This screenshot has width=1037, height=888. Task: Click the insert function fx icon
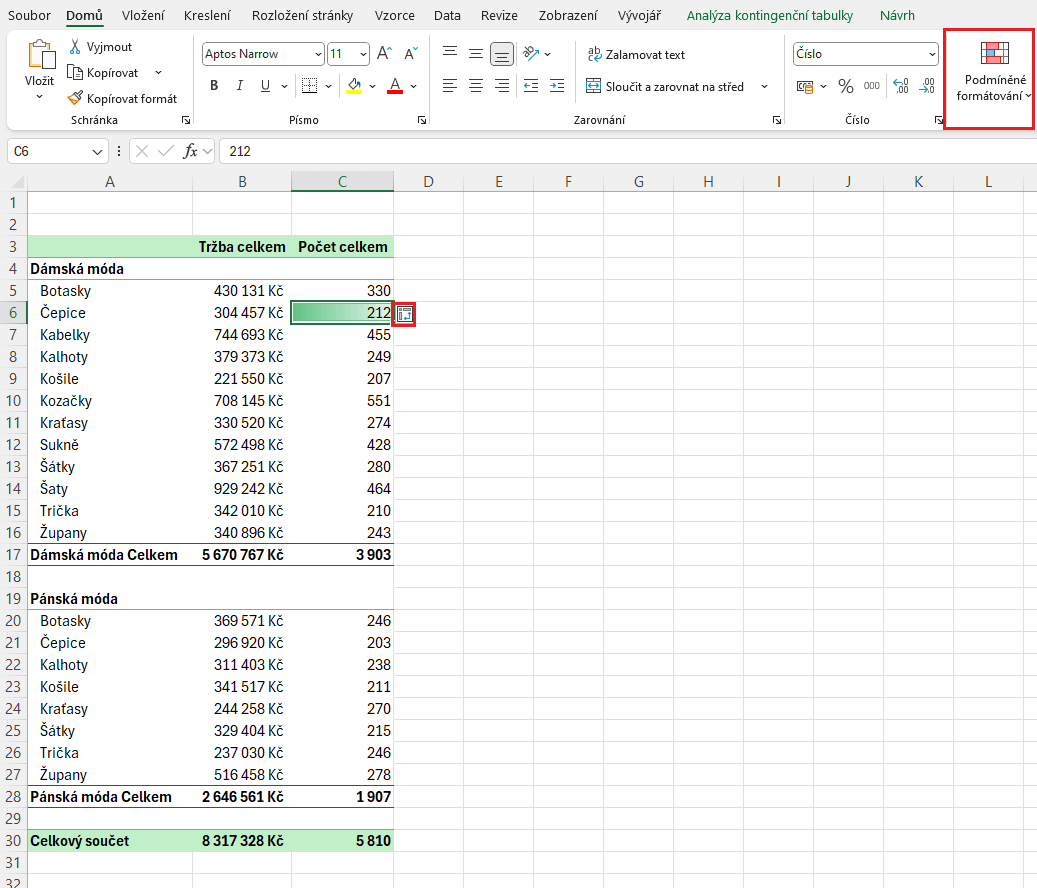[190, 151]
